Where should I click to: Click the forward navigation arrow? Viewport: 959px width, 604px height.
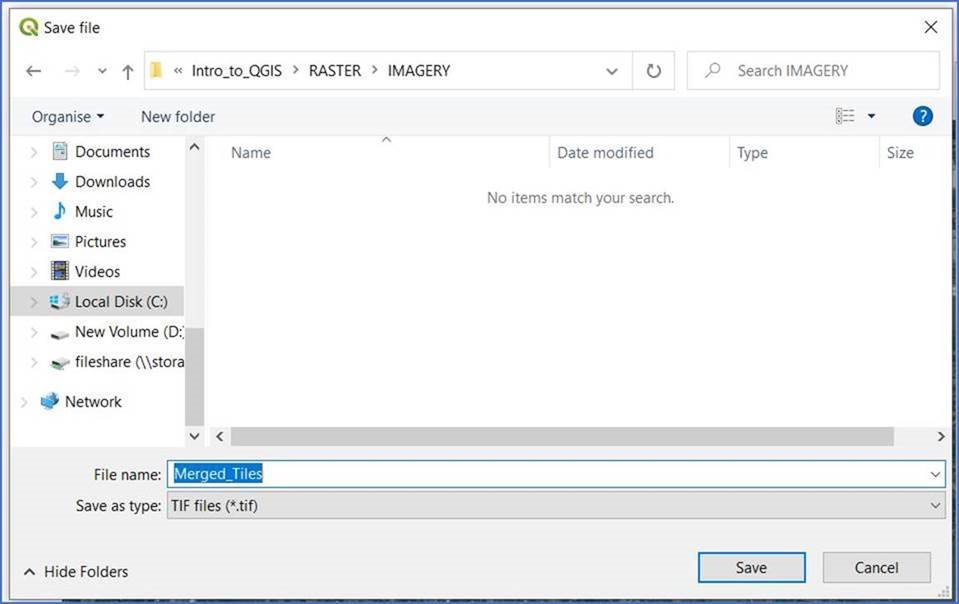click(72, 71)
